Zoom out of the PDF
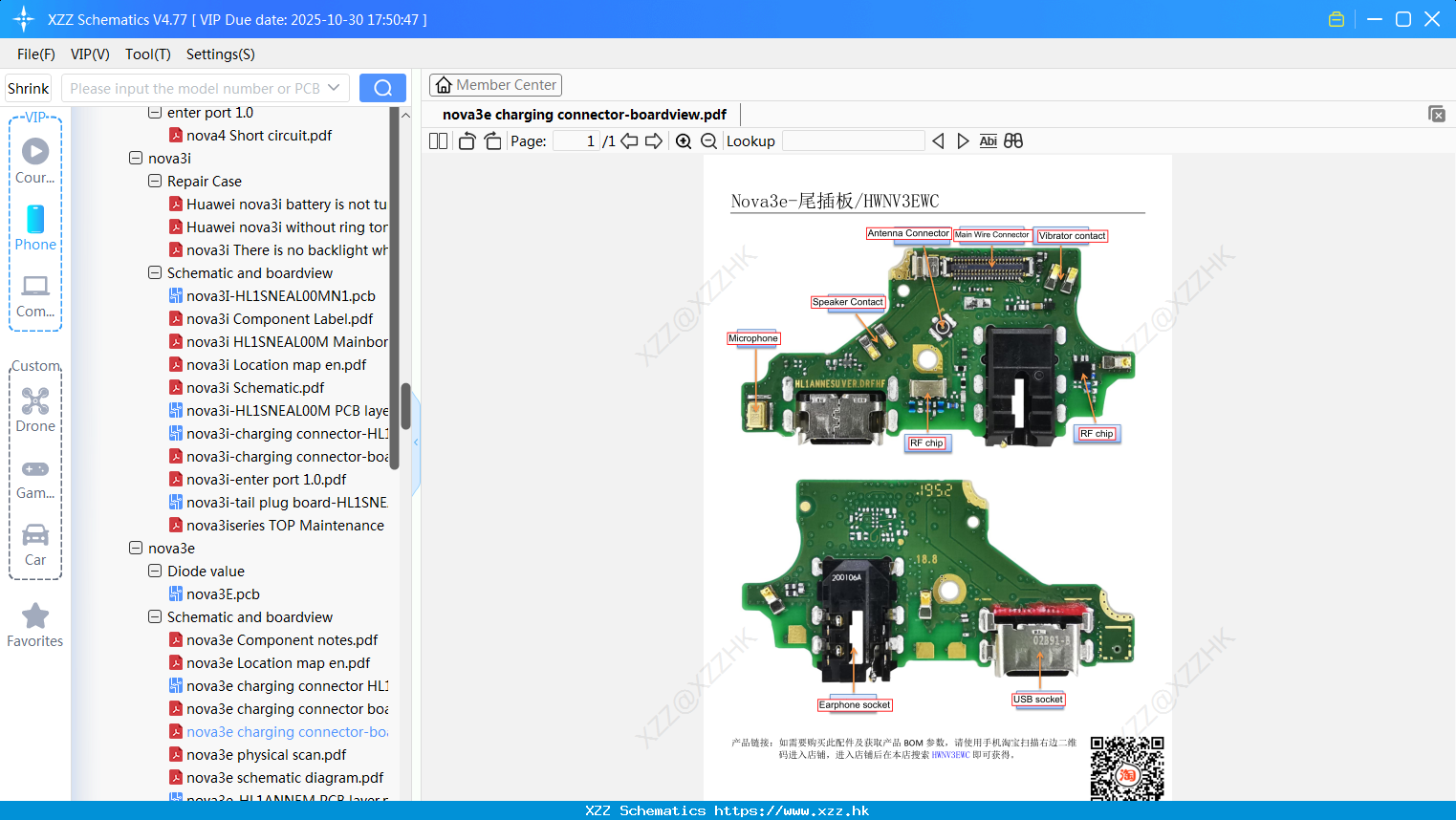1456x820 pixels. [708, 141]
